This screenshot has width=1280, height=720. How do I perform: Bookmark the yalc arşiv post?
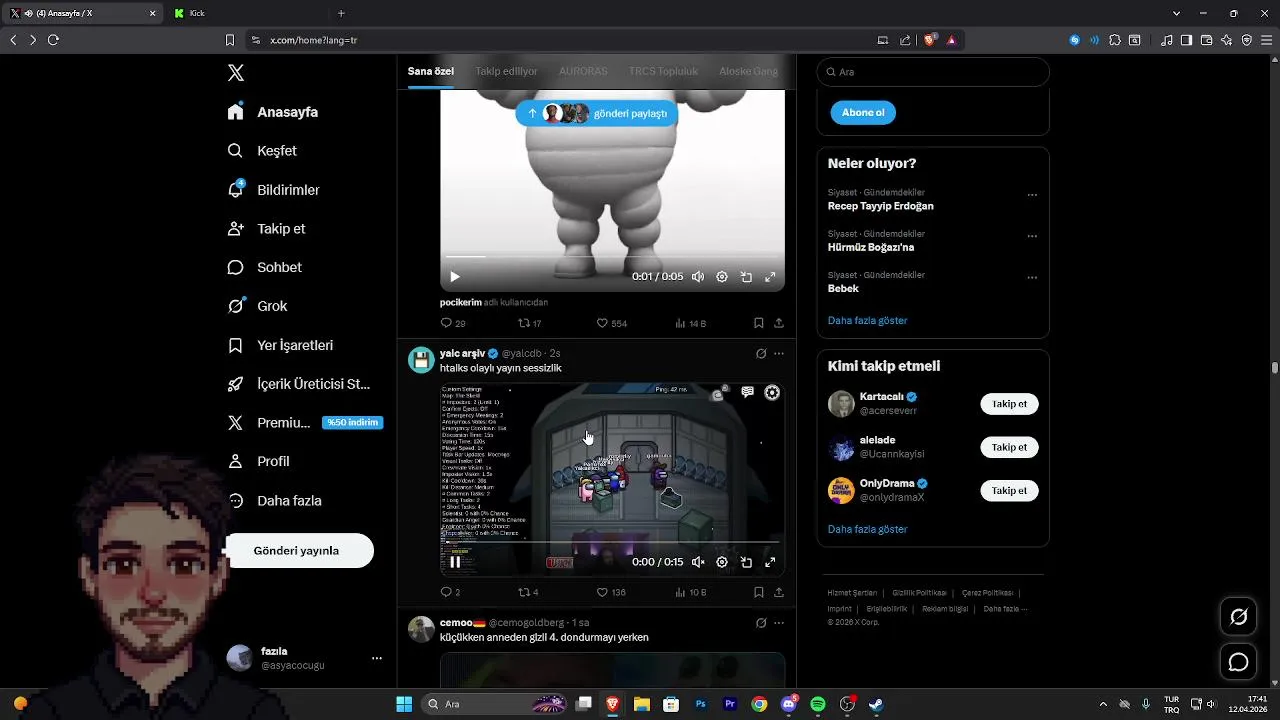[x=758, y=592]
